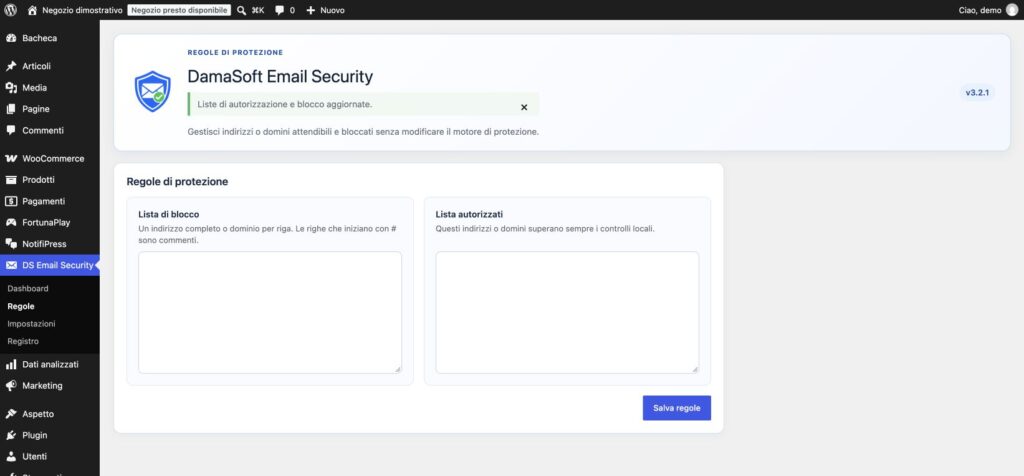This screenshot has height=476, width=1024.
Task: Click the NotifiPress icon in sidebar
Action: point(11,244)
